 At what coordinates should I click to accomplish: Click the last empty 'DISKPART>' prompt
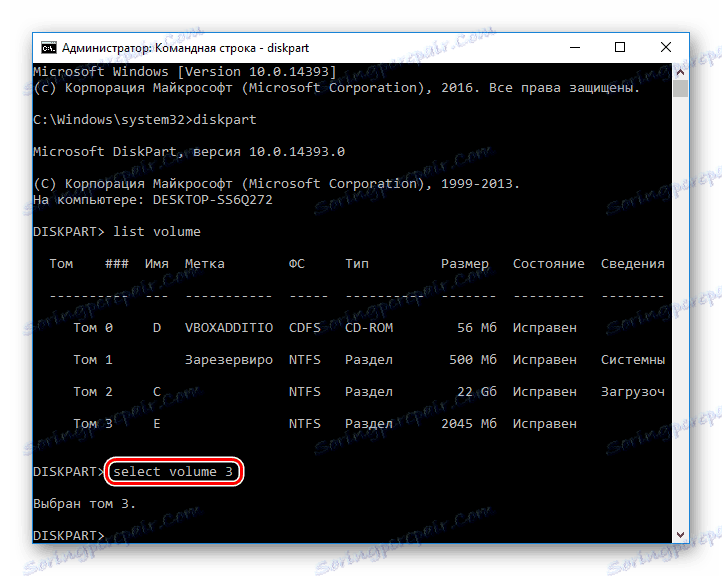coord(69,535)
